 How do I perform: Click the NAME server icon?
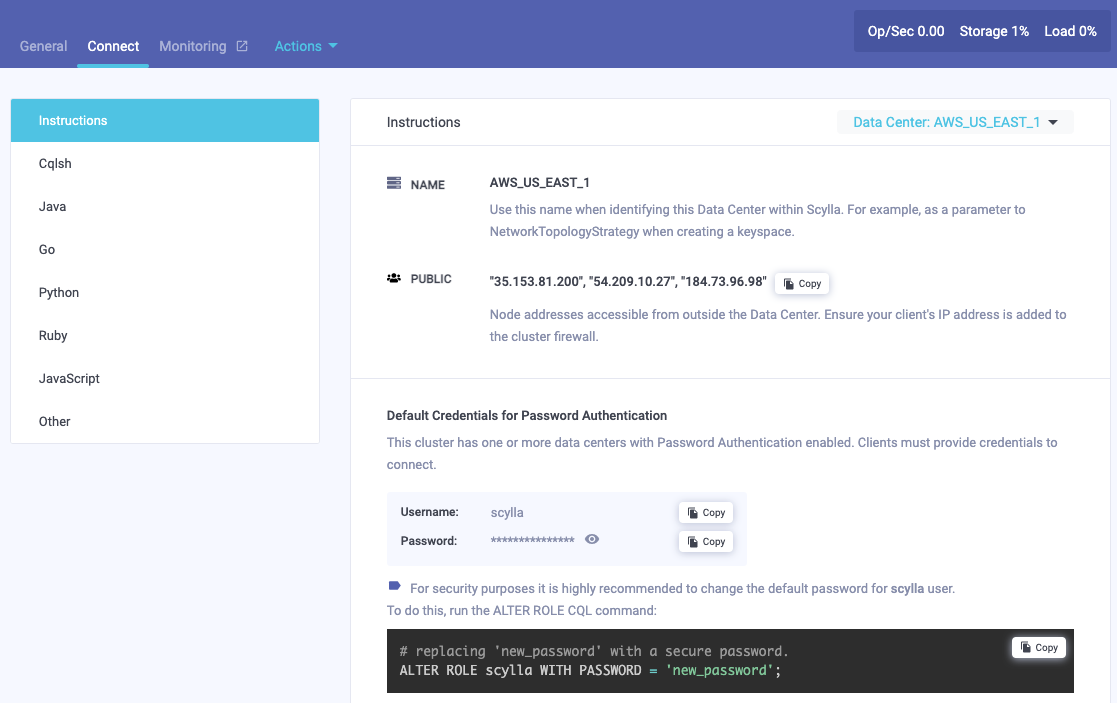pos(394,183)
